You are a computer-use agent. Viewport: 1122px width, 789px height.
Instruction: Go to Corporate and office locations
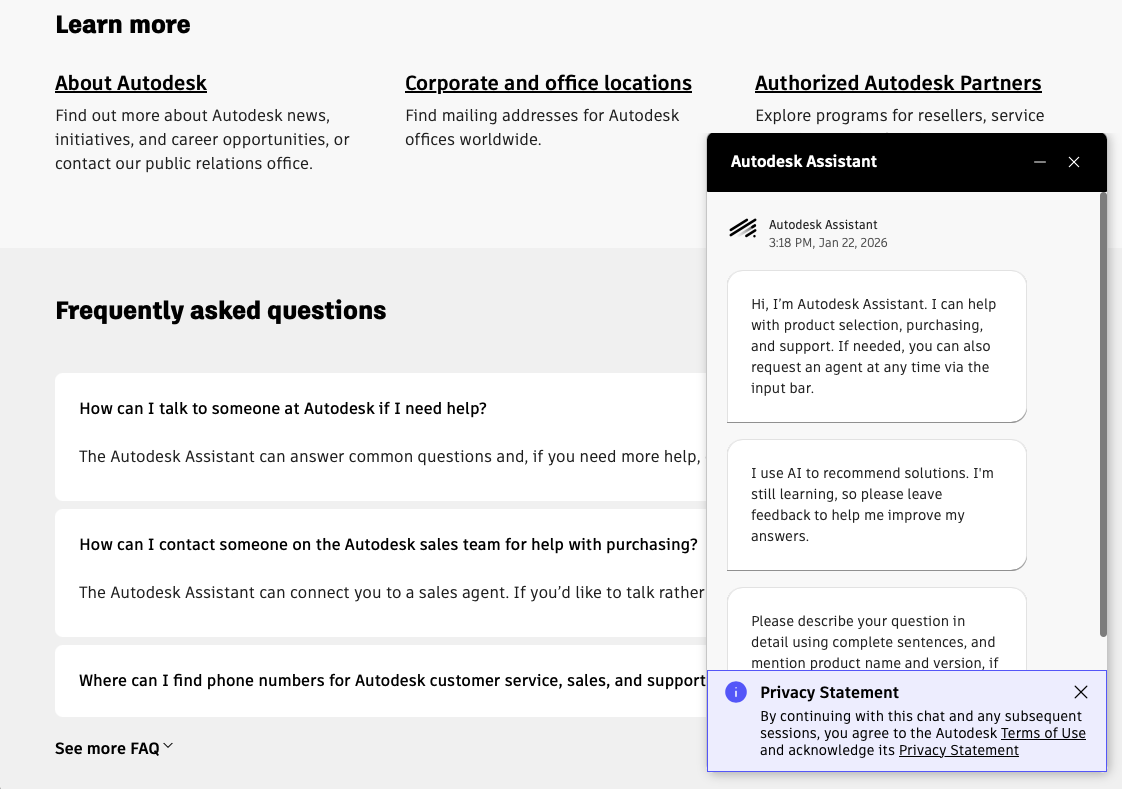[x=548, y=83]
